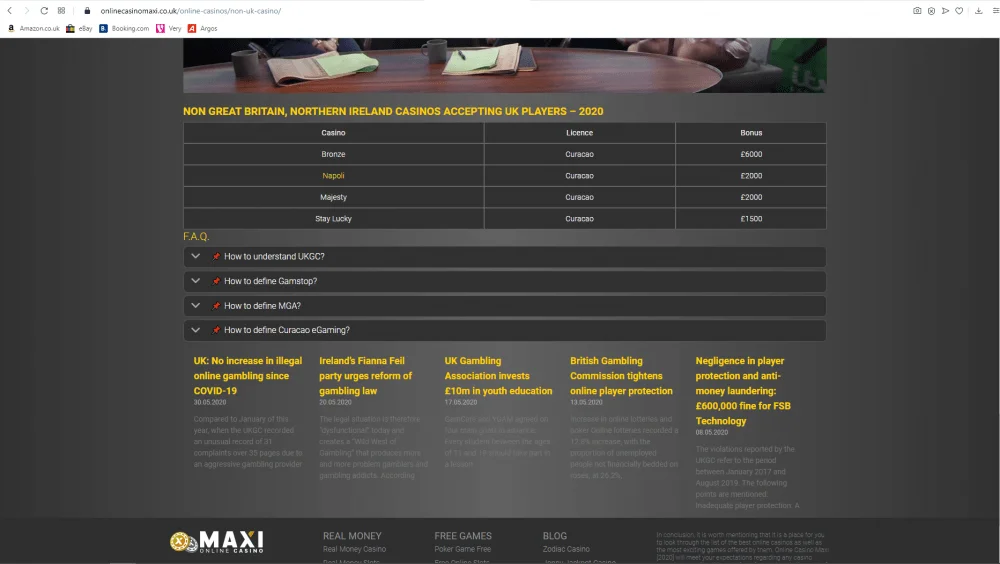
Task: Click the £1500 bonus cell
Action: click(751, 219)
